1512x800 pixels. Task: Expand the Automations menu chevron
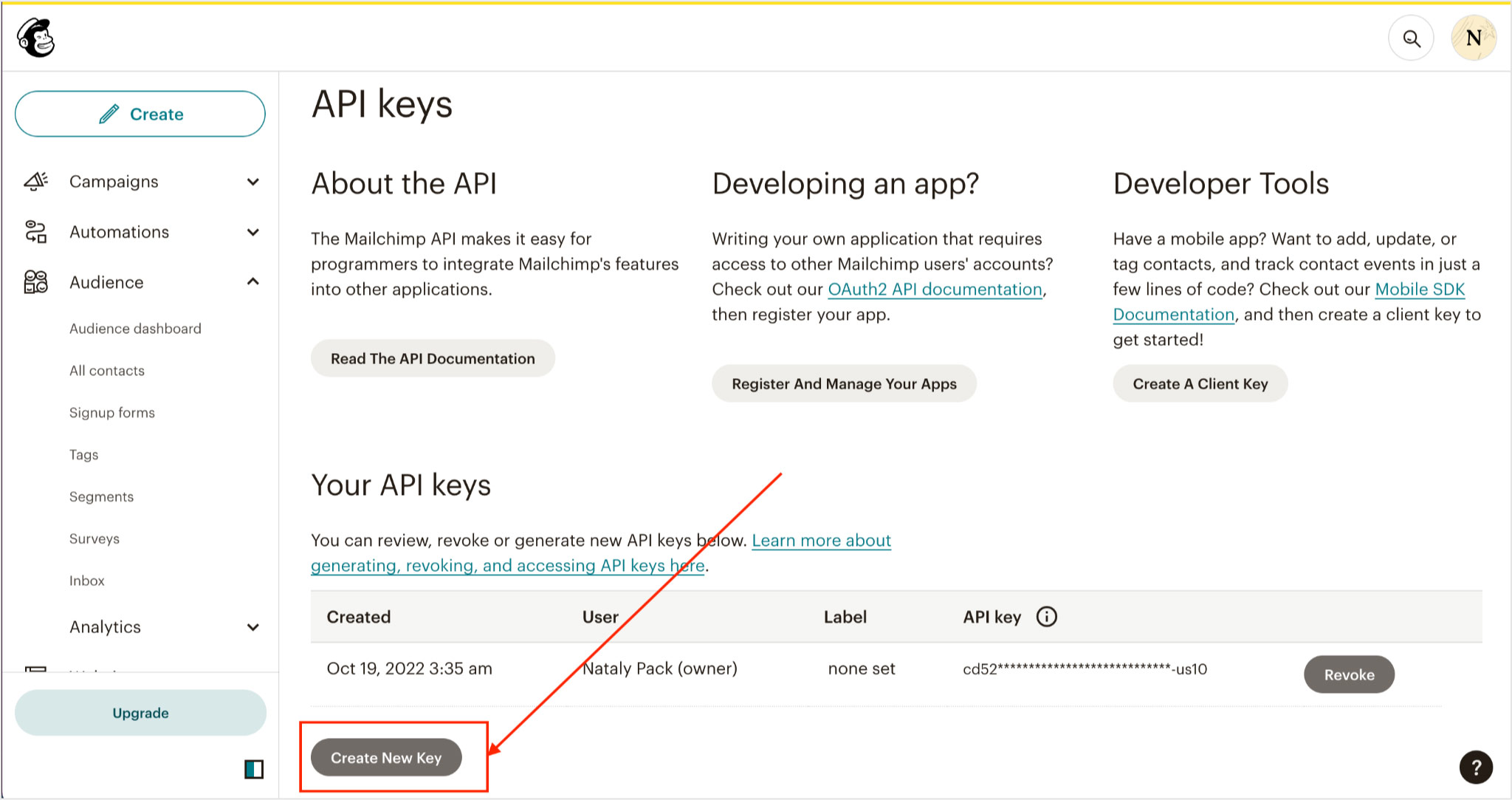253,232
